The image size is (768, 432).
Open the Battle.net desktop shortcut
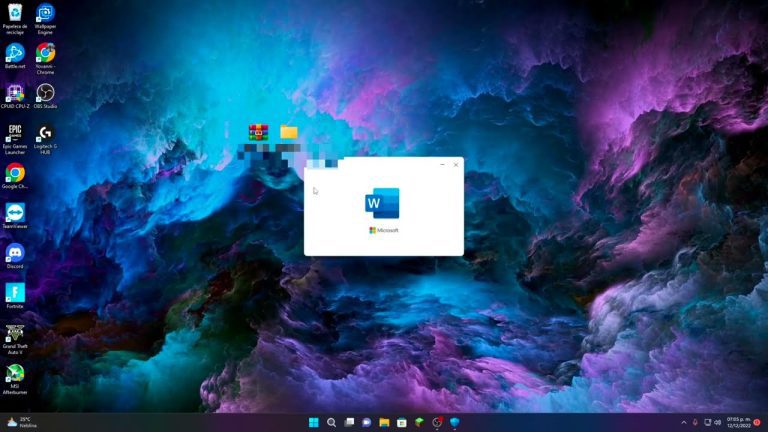pyautogui.click(x=15, y=51)
